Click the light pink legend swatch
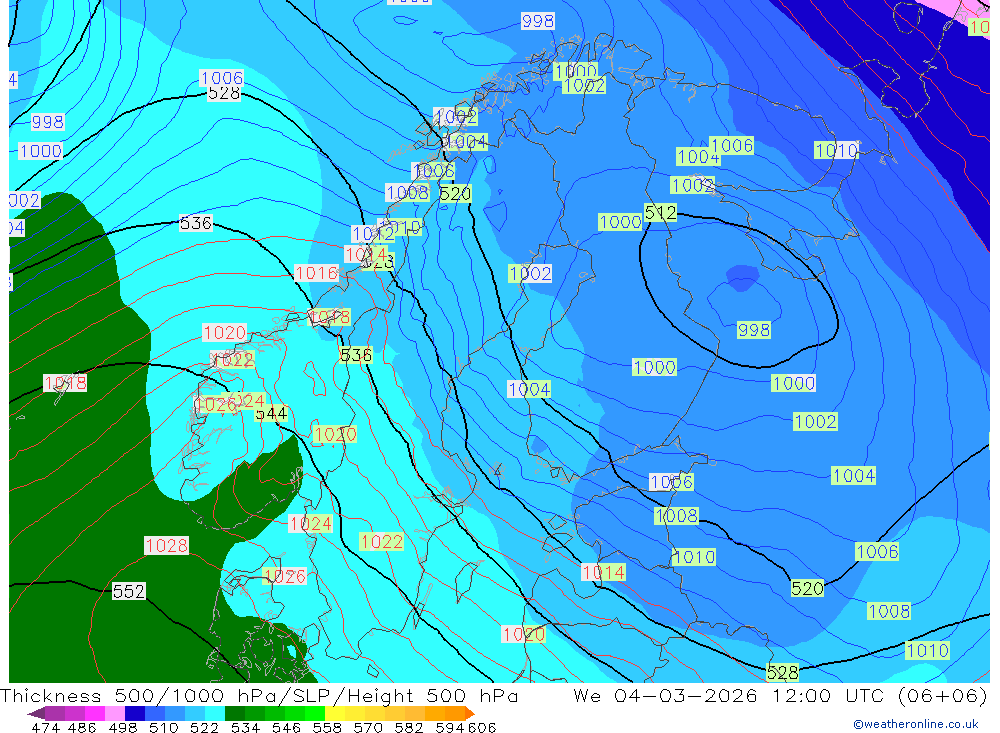 pos(115,713)
